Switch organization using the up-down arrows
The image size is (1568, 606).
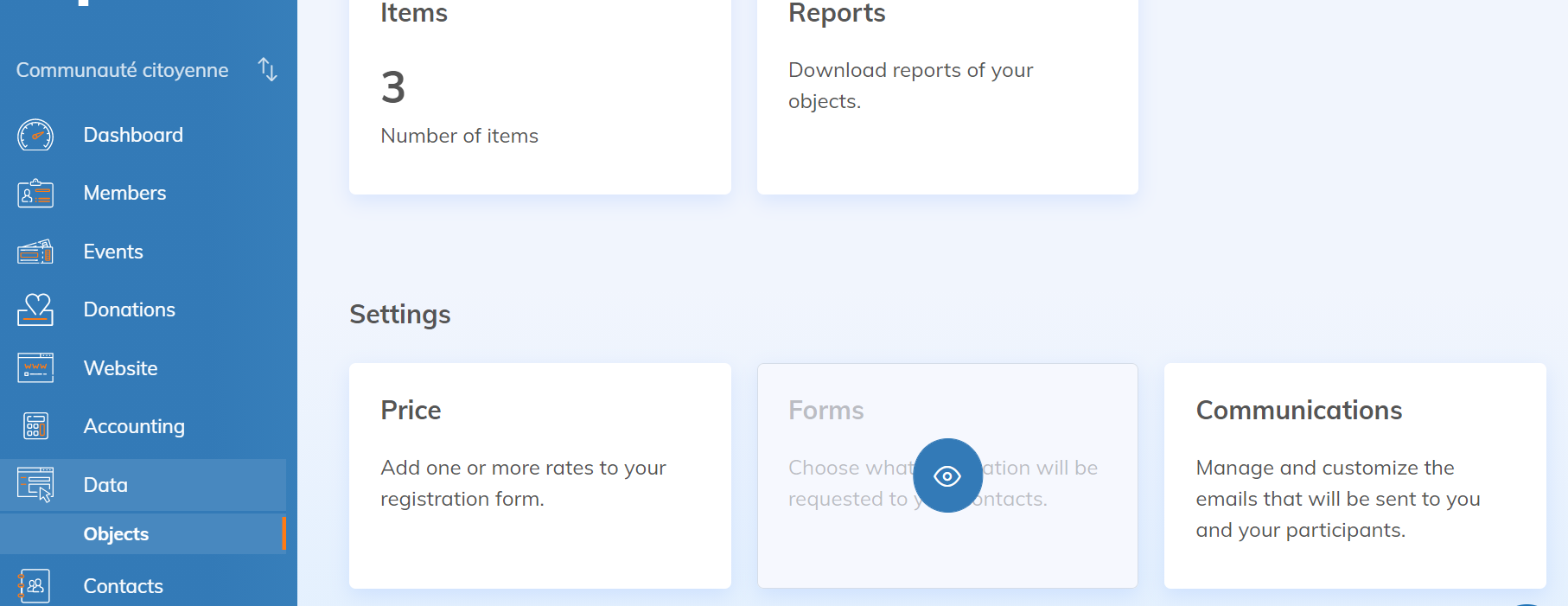click(268, 70)
